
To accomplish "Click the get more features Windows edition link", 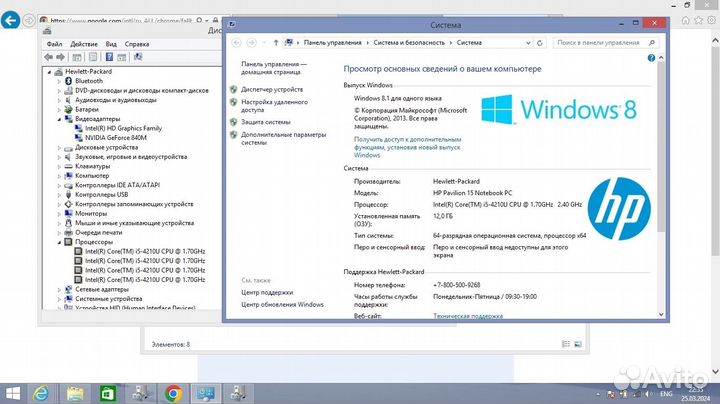I will pos(407,147).
